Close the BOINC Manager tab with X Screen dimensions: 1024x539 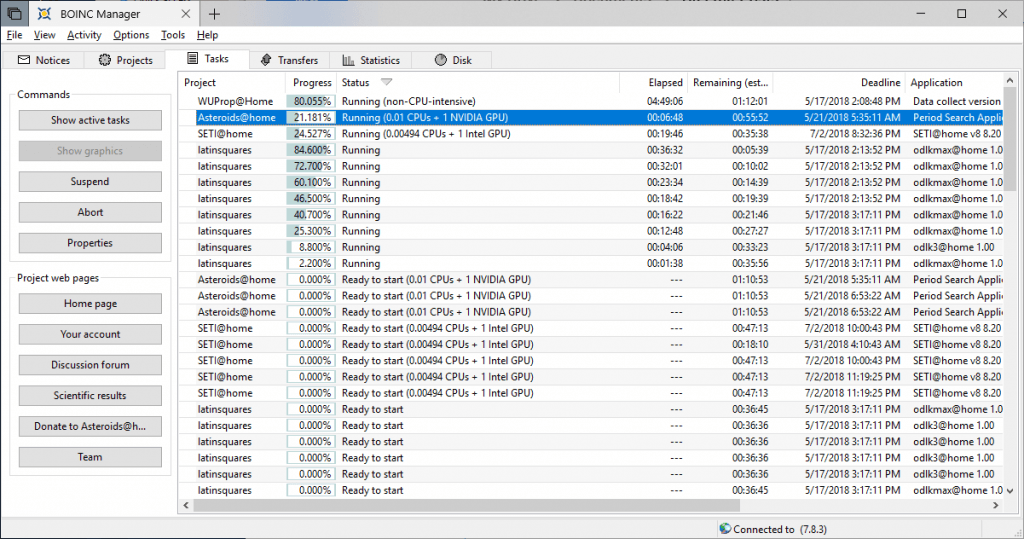point(185,13)
